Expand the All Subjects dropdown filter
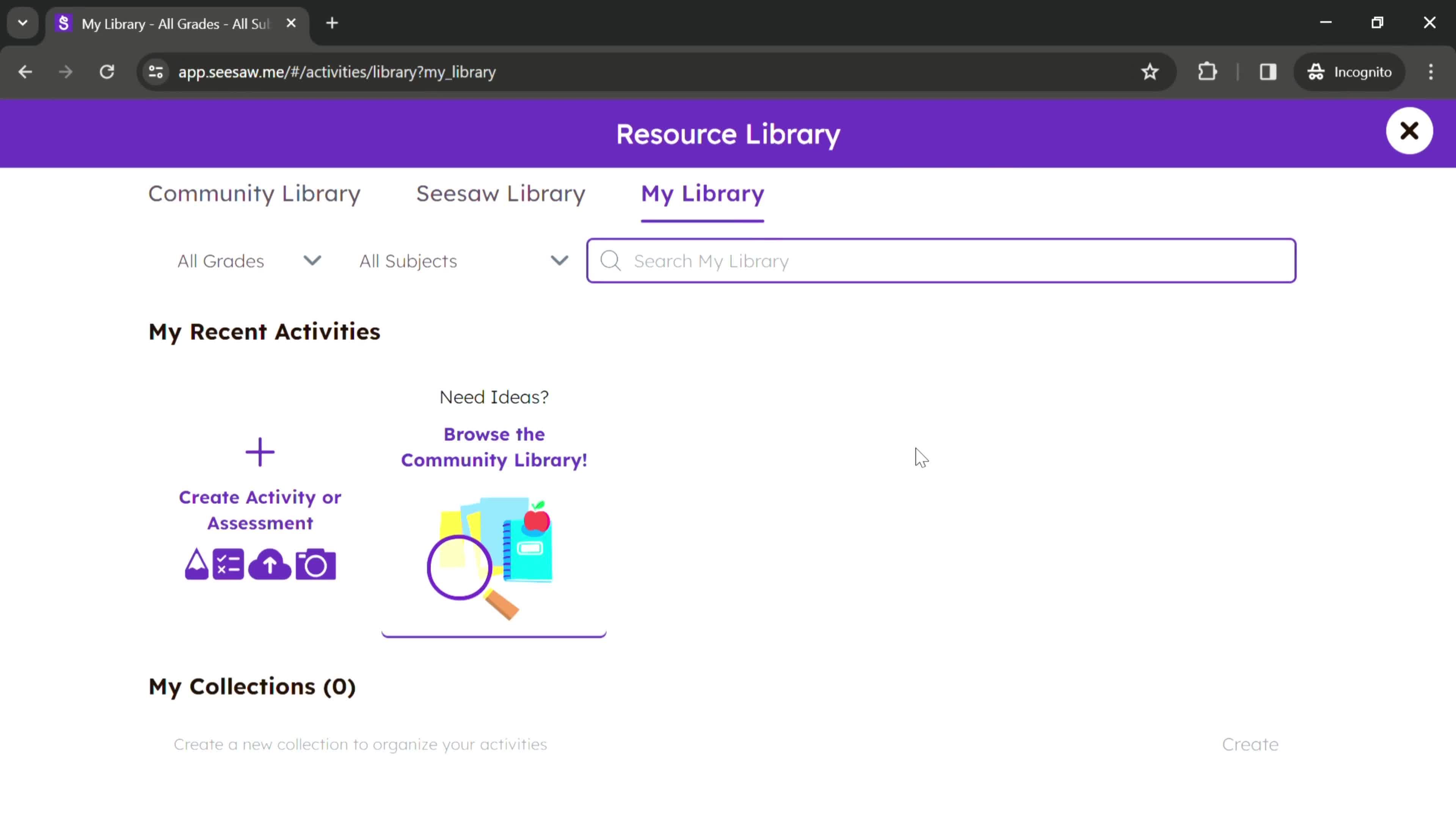 463,261
